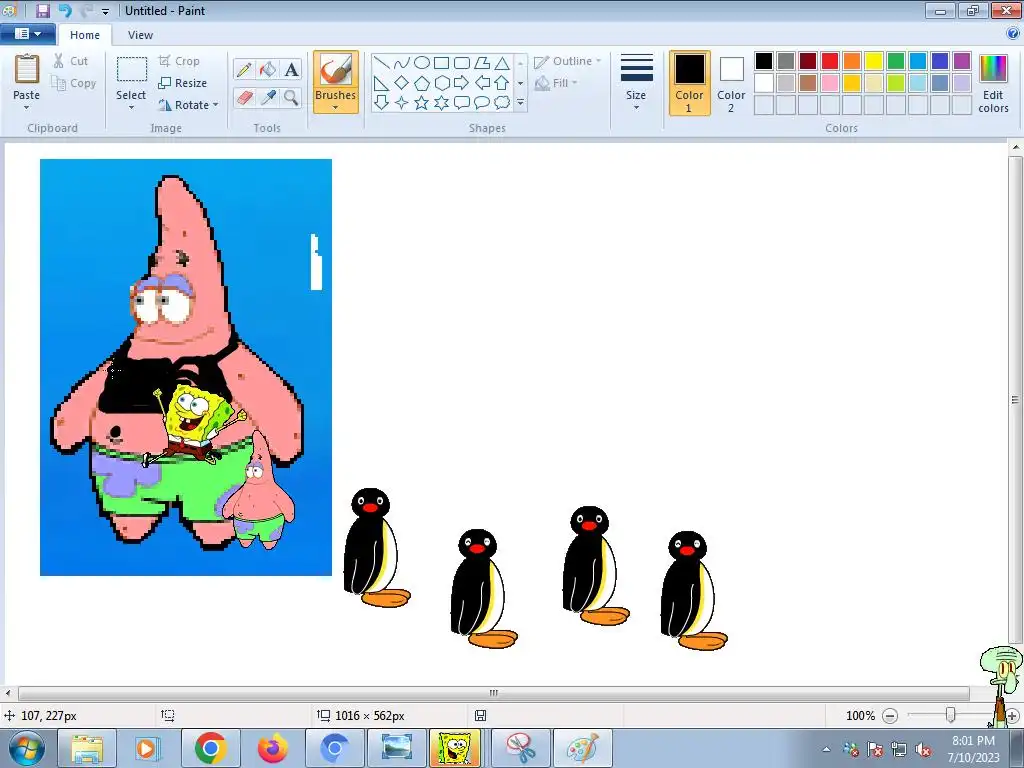1024x768 pixels.
Task: Select the Magnifier tool
Action: [x=291, y=98]
